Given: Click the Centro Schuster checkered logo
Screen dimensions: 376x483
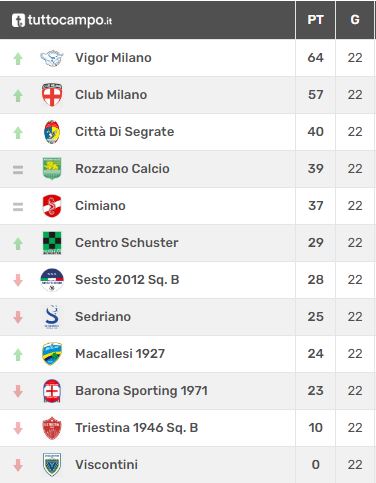Looking at the screenshot, I should point(52,243).
